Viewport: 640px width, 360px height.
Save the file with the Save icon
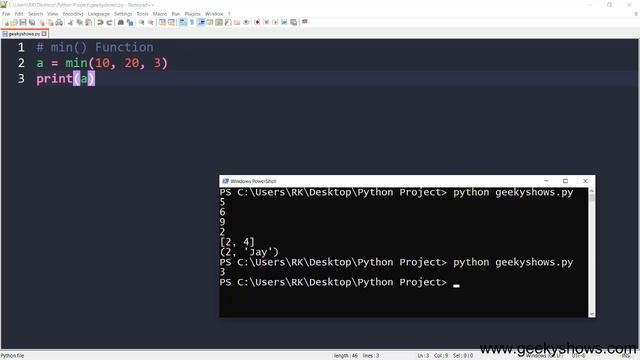pos(23,22)
